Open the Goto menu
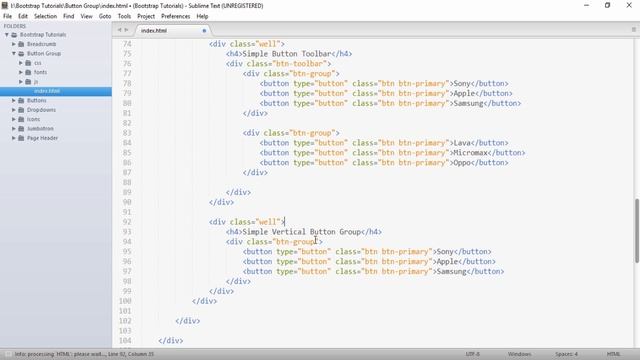The height and width of the screenshot is (360, 640). coord(105,16)
